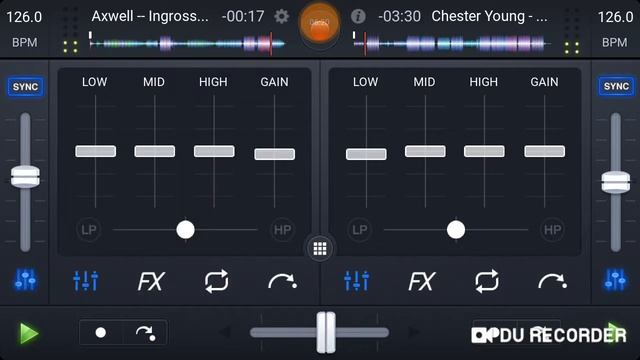Image resolution: width=640 pixels, height=360 pixels.
Task: Click right deck MID EQ slider handle
Action: point(425,151)
